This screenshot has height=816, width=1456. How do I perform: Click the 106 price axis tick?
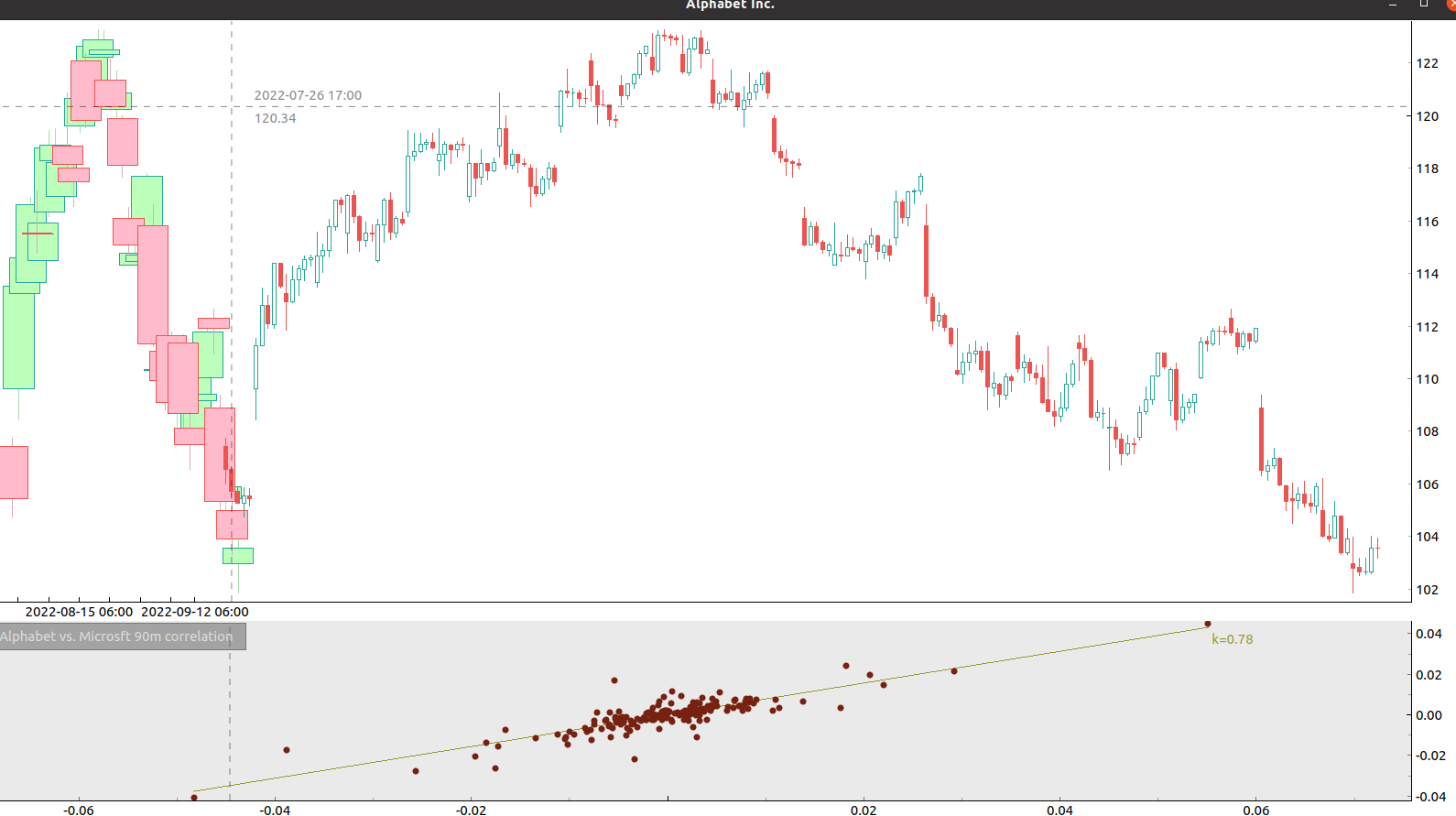click(x=1427, y=484)
